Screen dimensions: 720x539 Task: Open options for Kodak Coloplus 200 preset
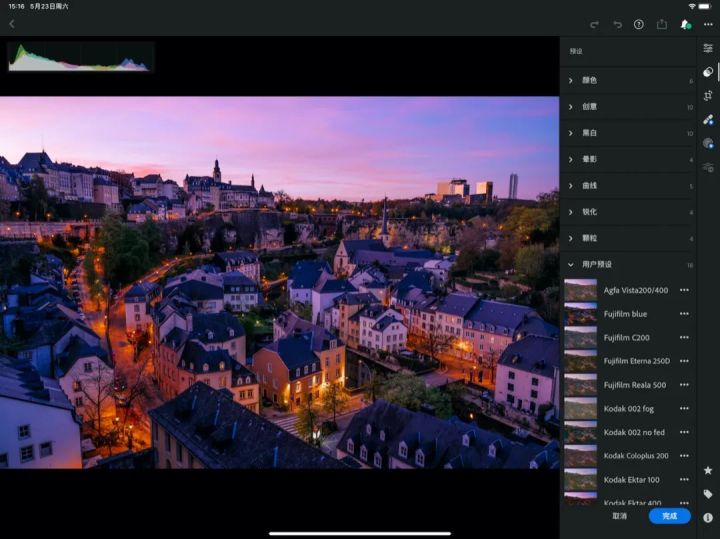(x=684, y=456)
